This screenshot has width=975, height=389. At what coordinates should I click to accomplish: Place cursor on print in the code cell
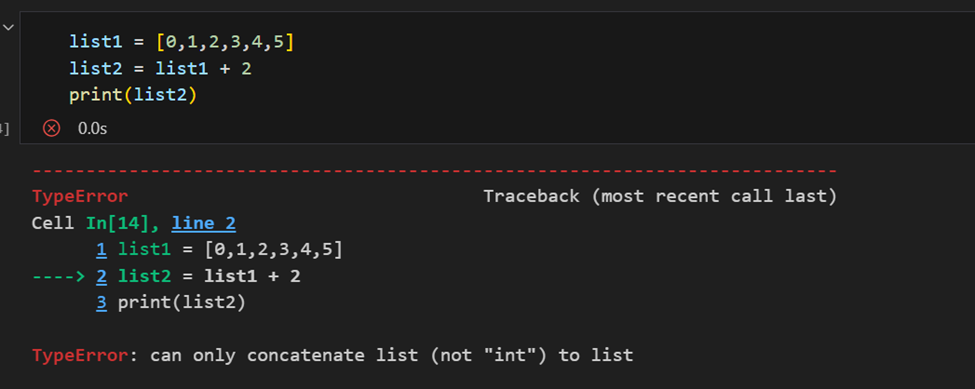pos(96,96)
